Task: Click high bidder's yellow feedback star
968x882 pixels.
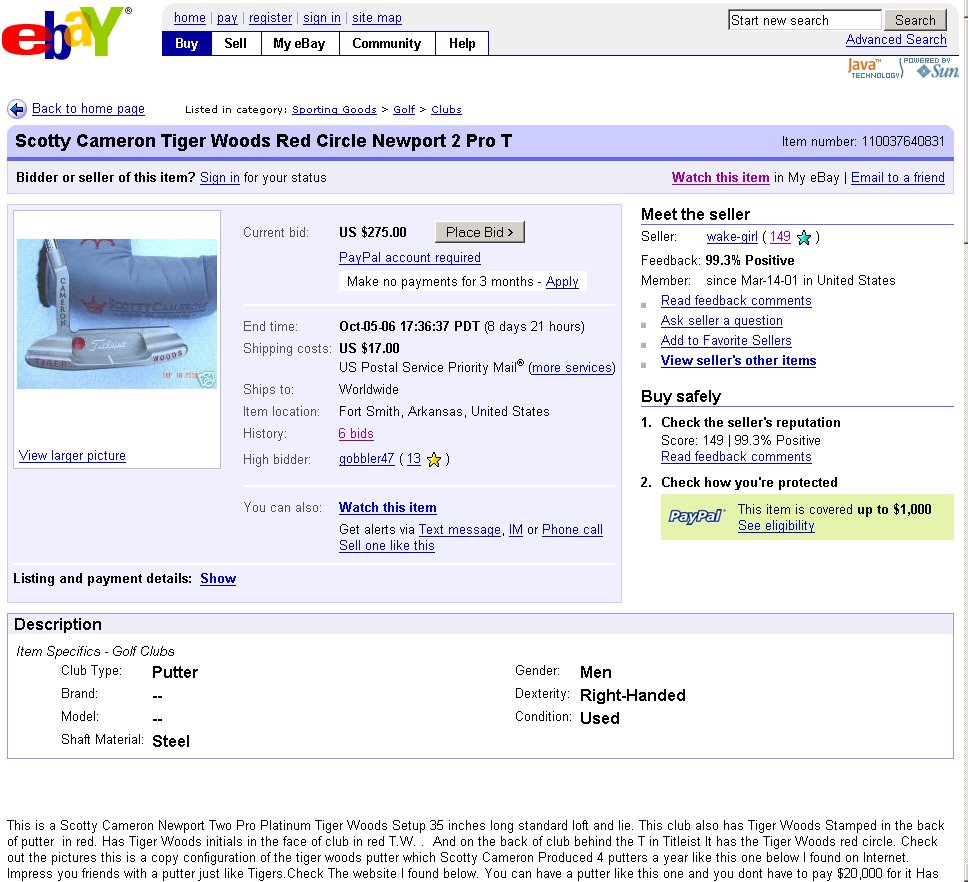Action: point(434,460)
